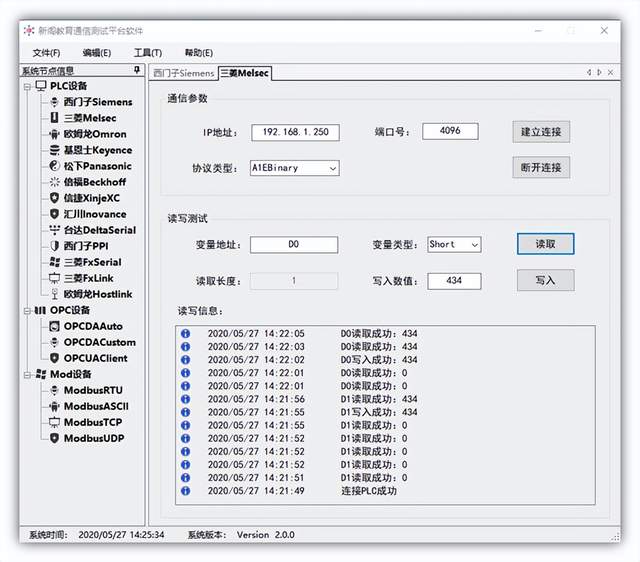Click the 基恩士Keyence node icon
Viewport: 640px width, 562px height.
(54, 150)
